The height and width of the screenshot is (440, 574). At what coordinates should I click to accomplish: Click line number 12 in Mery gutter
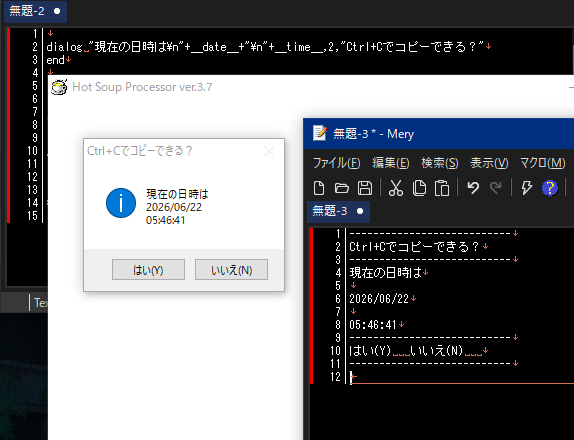click(335, 377)
